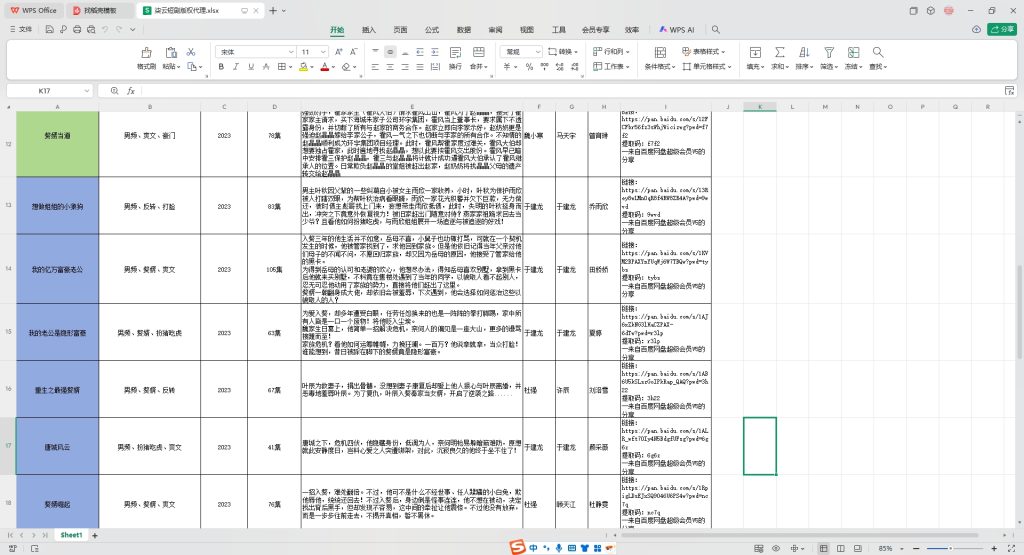This screenshot has height=555, width=1024.
Task: Click the cloud upload icon
Action: [976, 29]
